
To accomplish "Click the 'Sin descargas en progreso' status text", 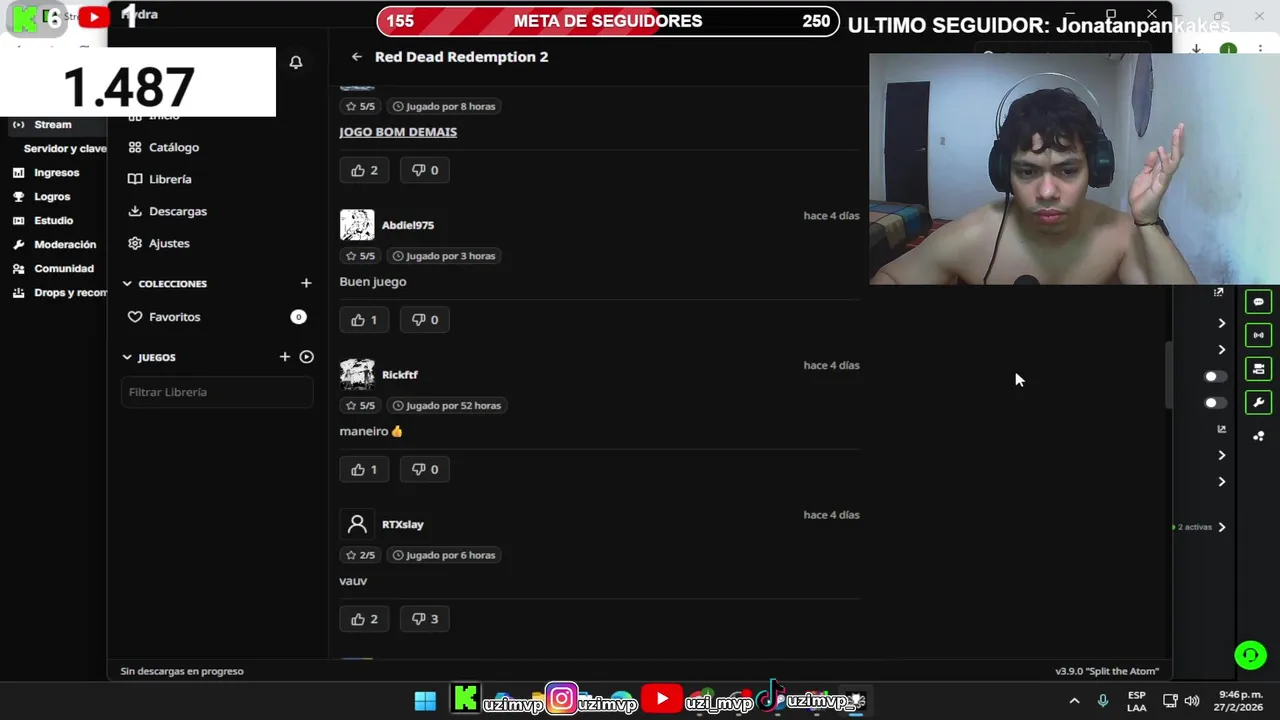I will [182, 671].
